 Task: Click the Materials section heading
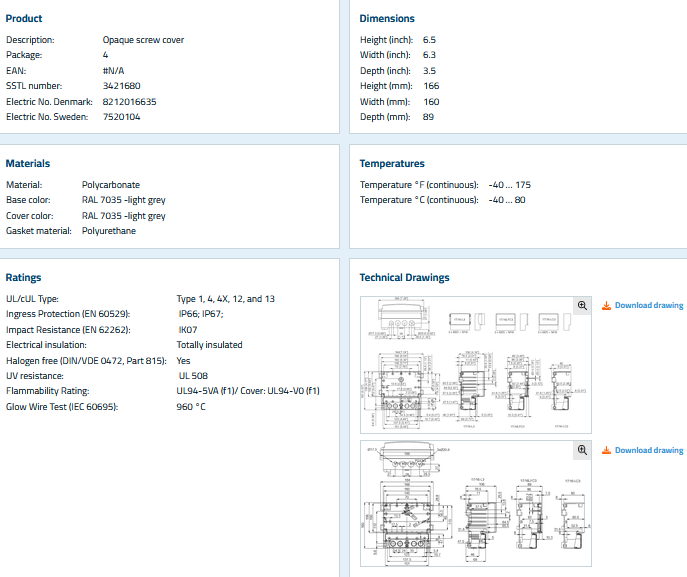pos(28,163)
